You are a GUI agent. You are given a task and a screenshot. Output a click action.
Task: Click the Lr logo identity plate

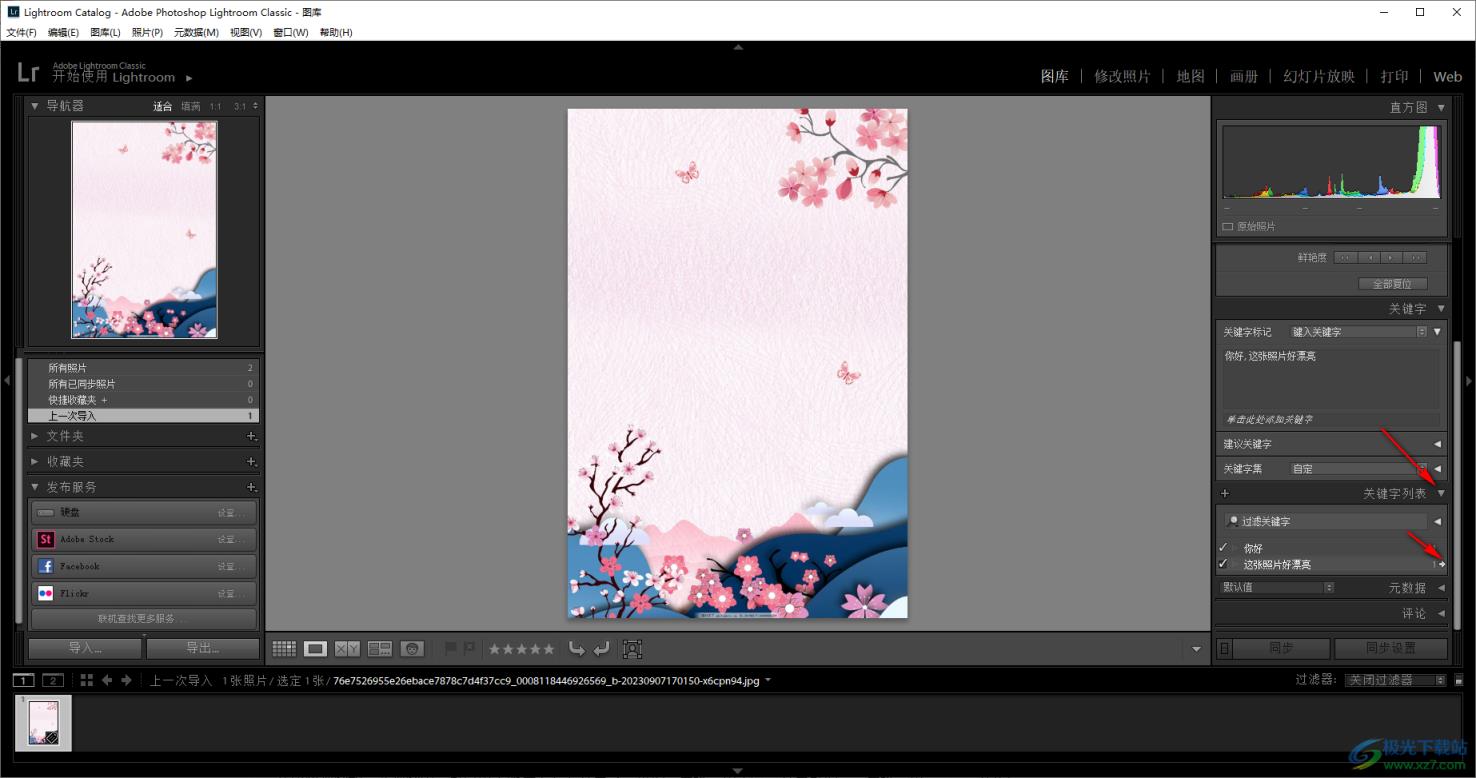point(28,72)
